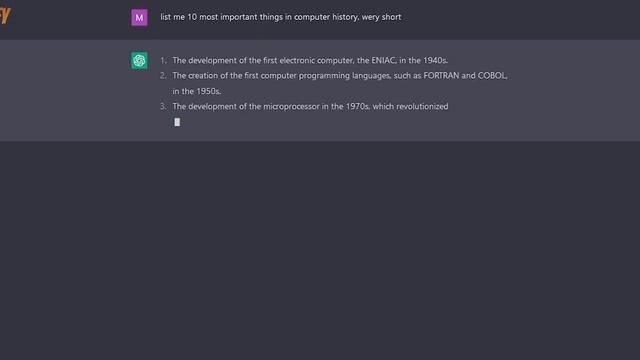Click the '1970s' text in item three

click(x=358, y=107)
